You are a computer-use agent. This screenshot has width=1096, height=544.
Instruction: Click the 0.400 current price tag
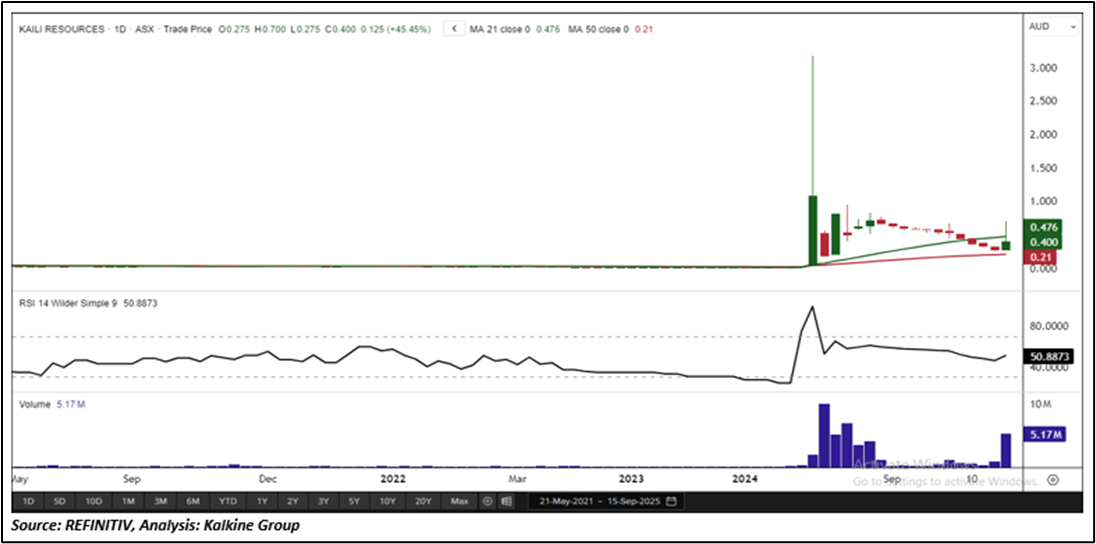pos(1044,242)
